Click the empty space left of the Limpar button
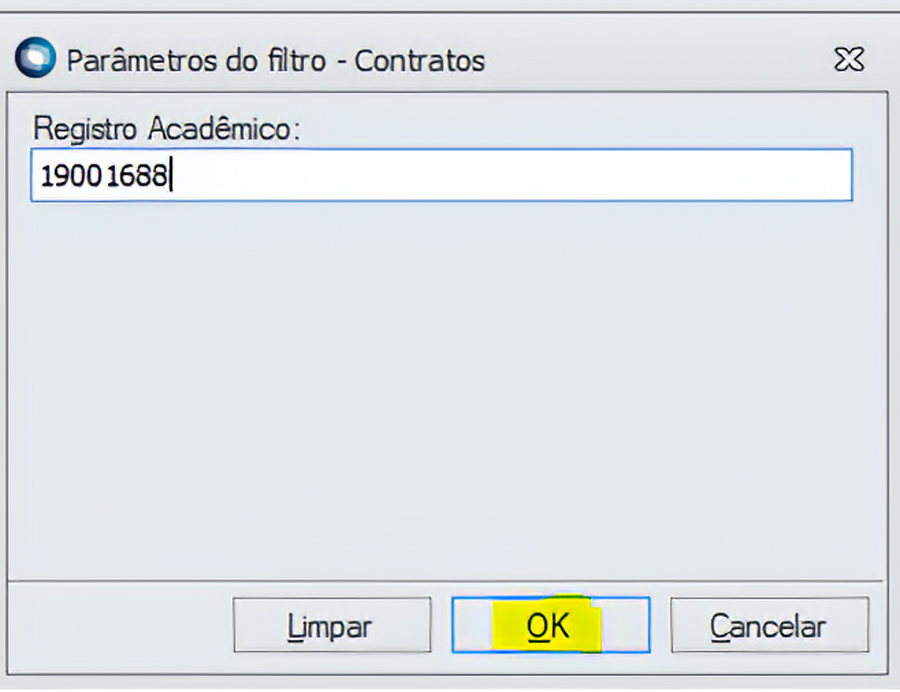Image resolution: width=900 pixels, height=692 pixels. tap(120, 626)
